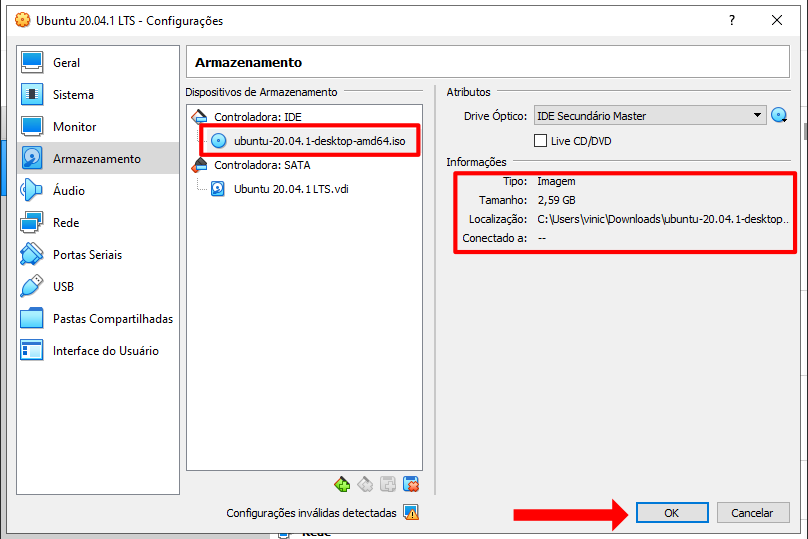Screen dimensions: 808x539
Task: Click the add attachment icon
Action: (x=388, y=484)
